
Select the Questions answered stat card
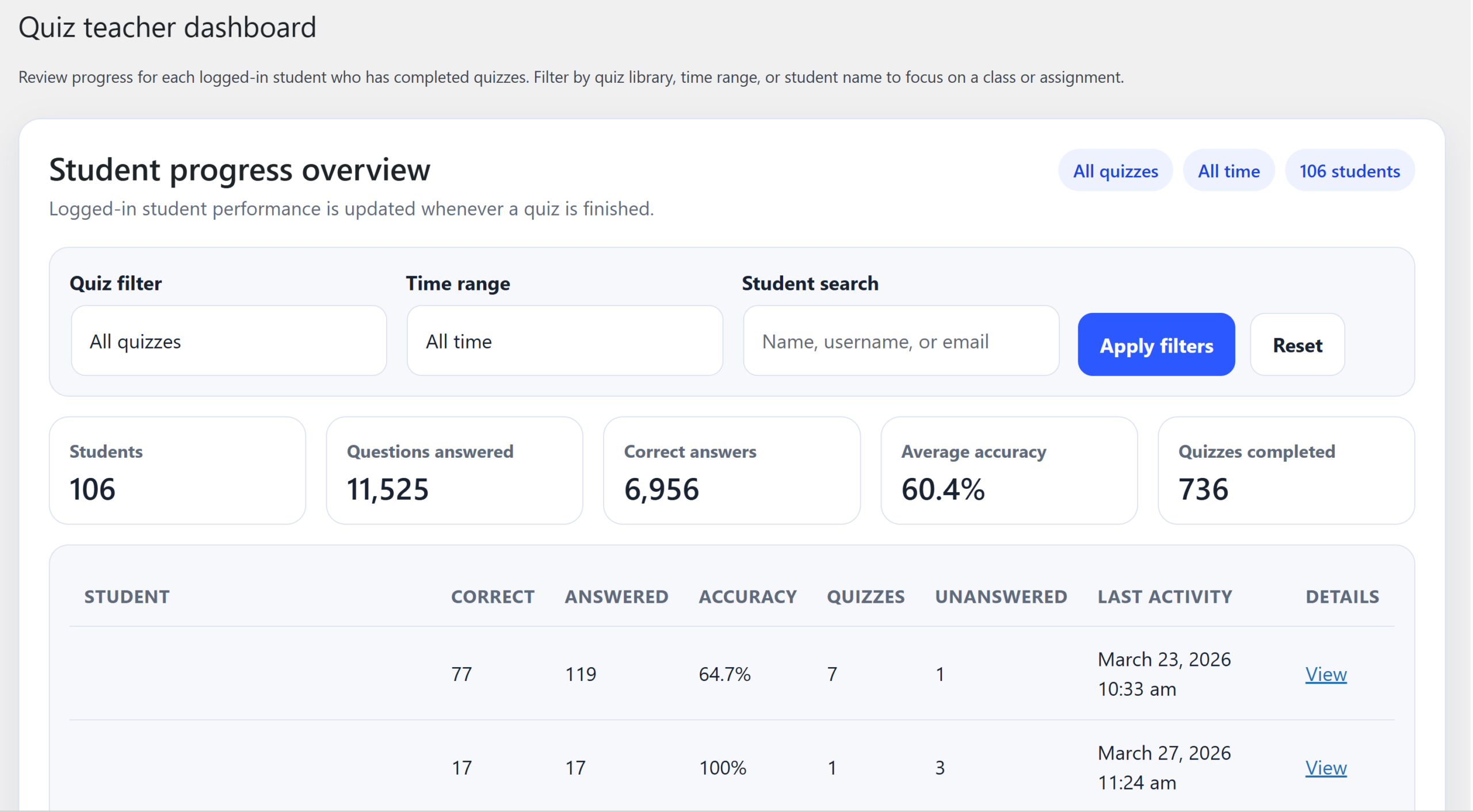454,470
